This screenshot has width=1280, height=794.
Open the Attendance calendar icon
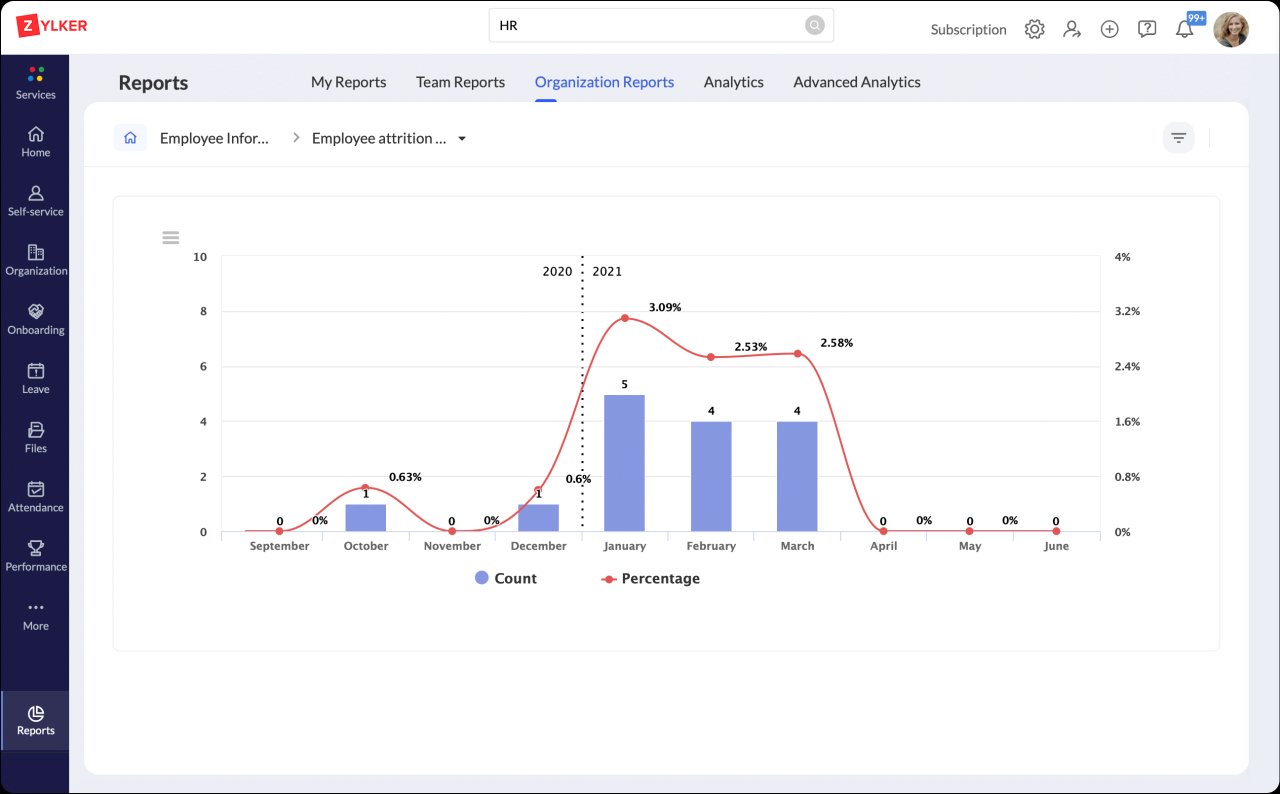pos(36,489)
